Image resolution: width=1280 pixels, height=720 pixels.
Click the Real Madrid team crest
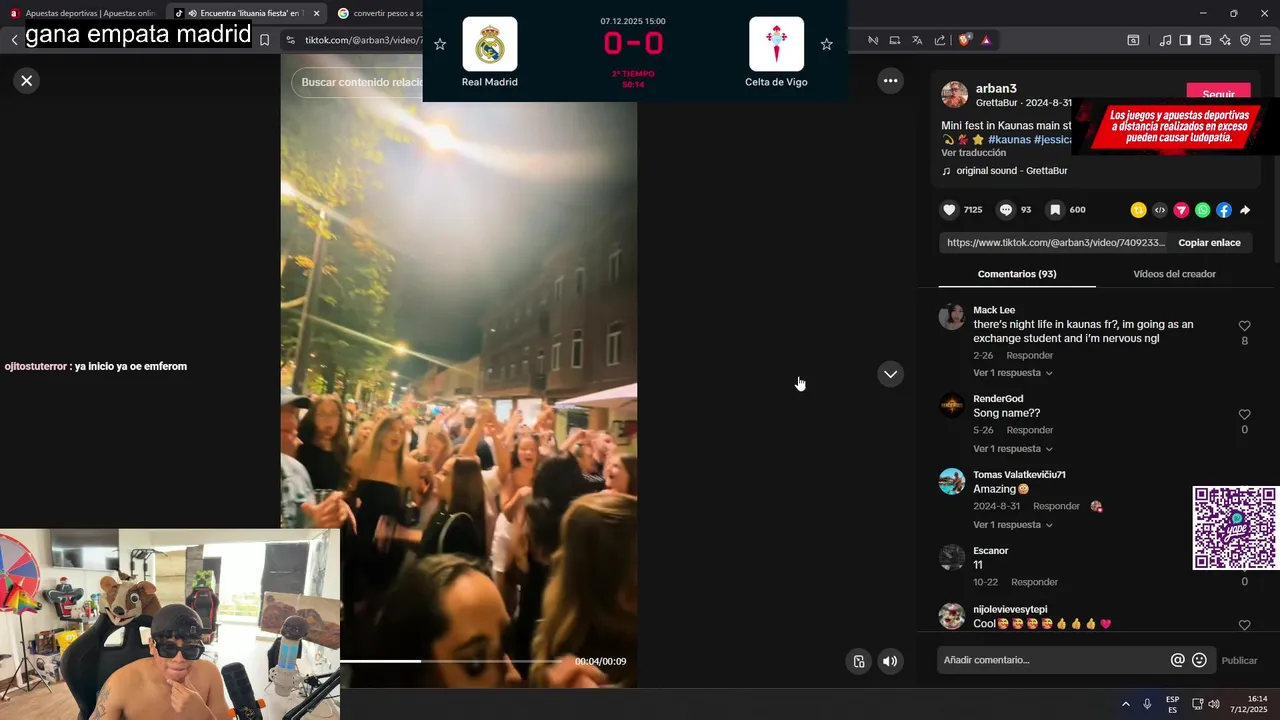coord(490,44)
